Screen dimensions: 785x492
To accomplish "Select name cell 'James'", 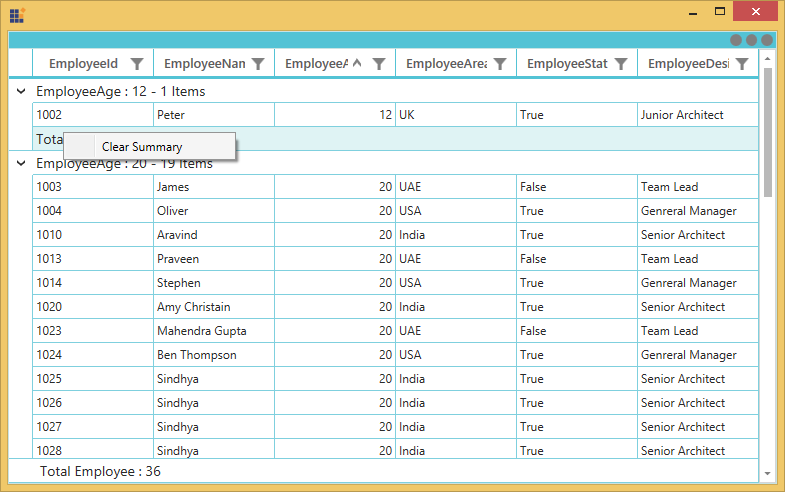I will tap(214, 187).
